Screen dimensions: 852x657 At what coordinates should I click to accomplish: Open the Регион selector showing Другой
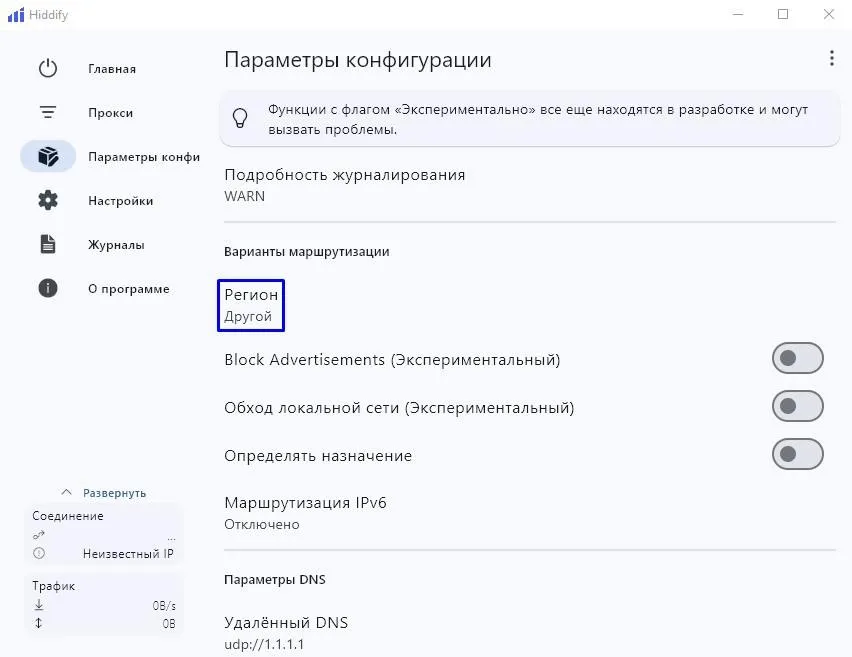[x=251, y=305]
